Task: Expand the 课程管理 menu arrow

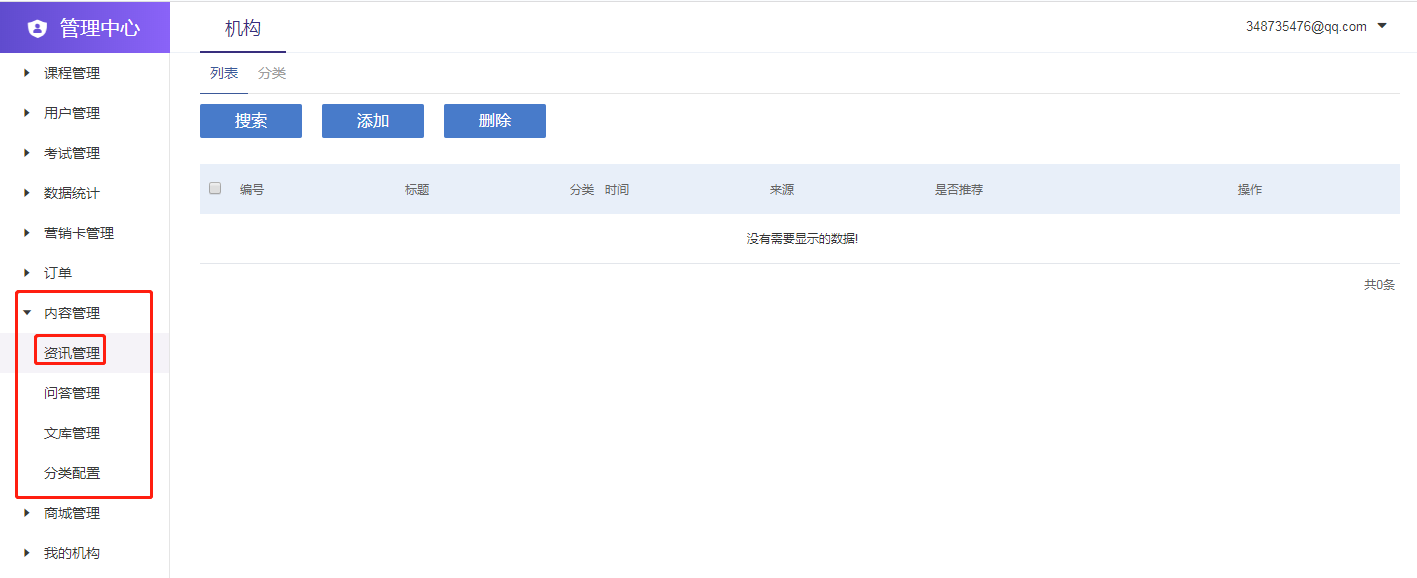Action: [x=27, y=73]
